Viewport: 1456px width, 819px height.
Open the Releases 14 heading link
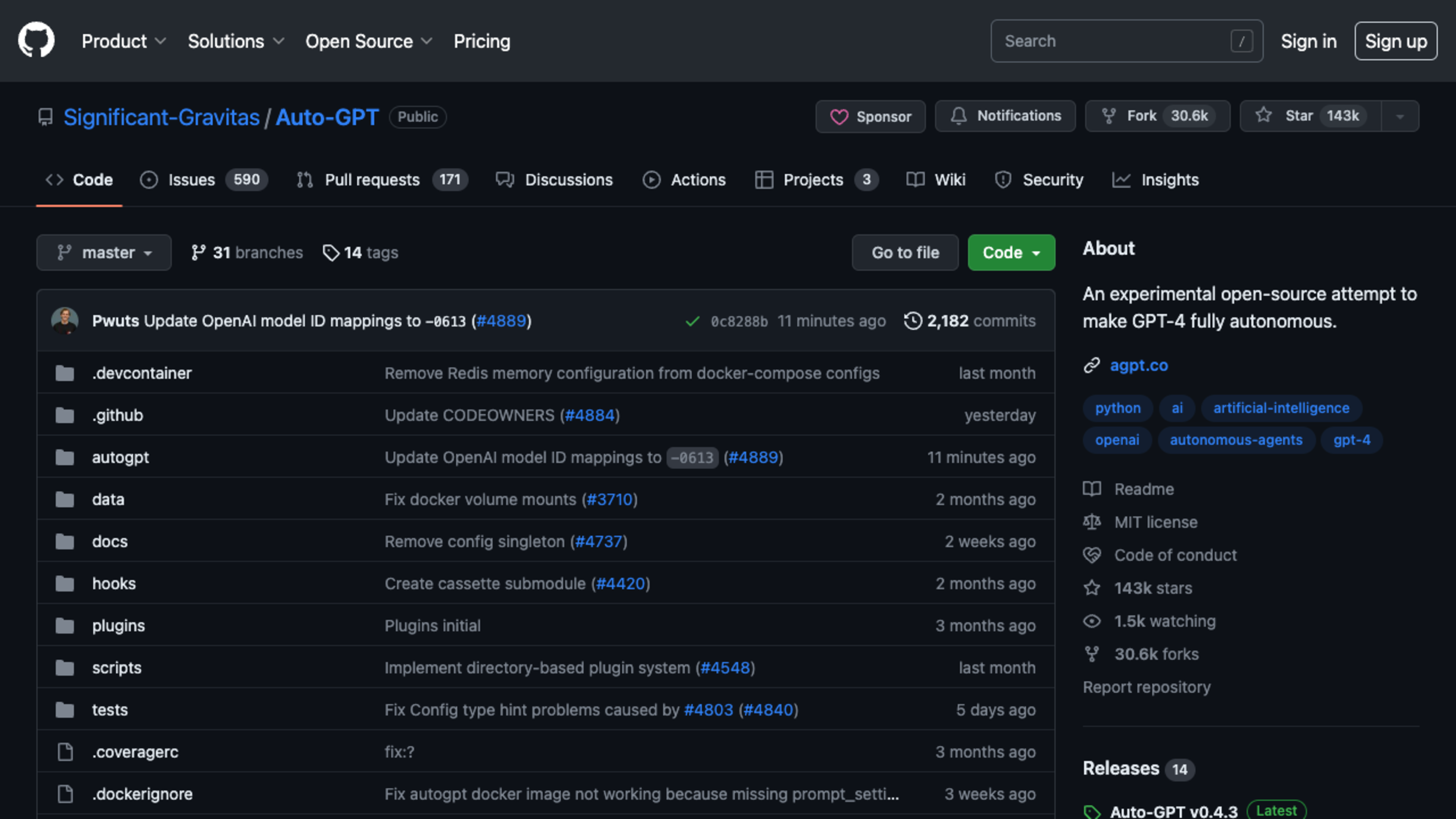1138,769
